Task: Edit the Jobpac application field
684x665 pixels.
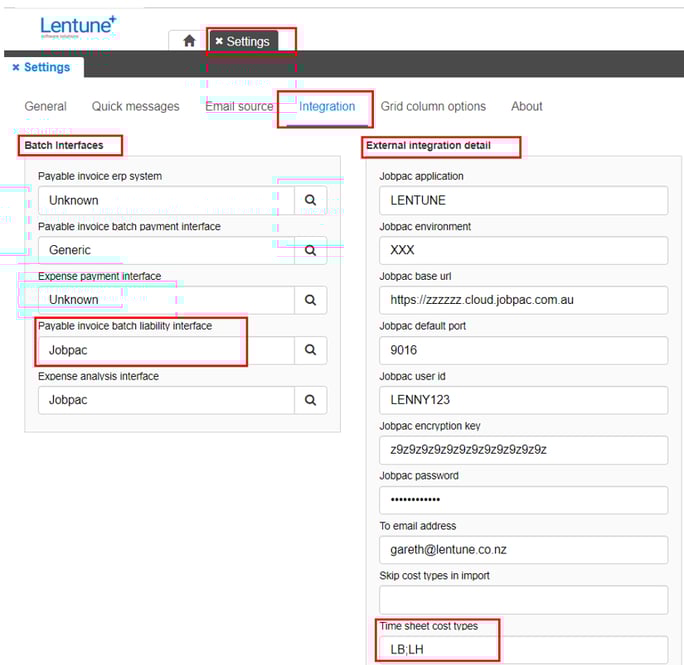Action: point(523,200)
